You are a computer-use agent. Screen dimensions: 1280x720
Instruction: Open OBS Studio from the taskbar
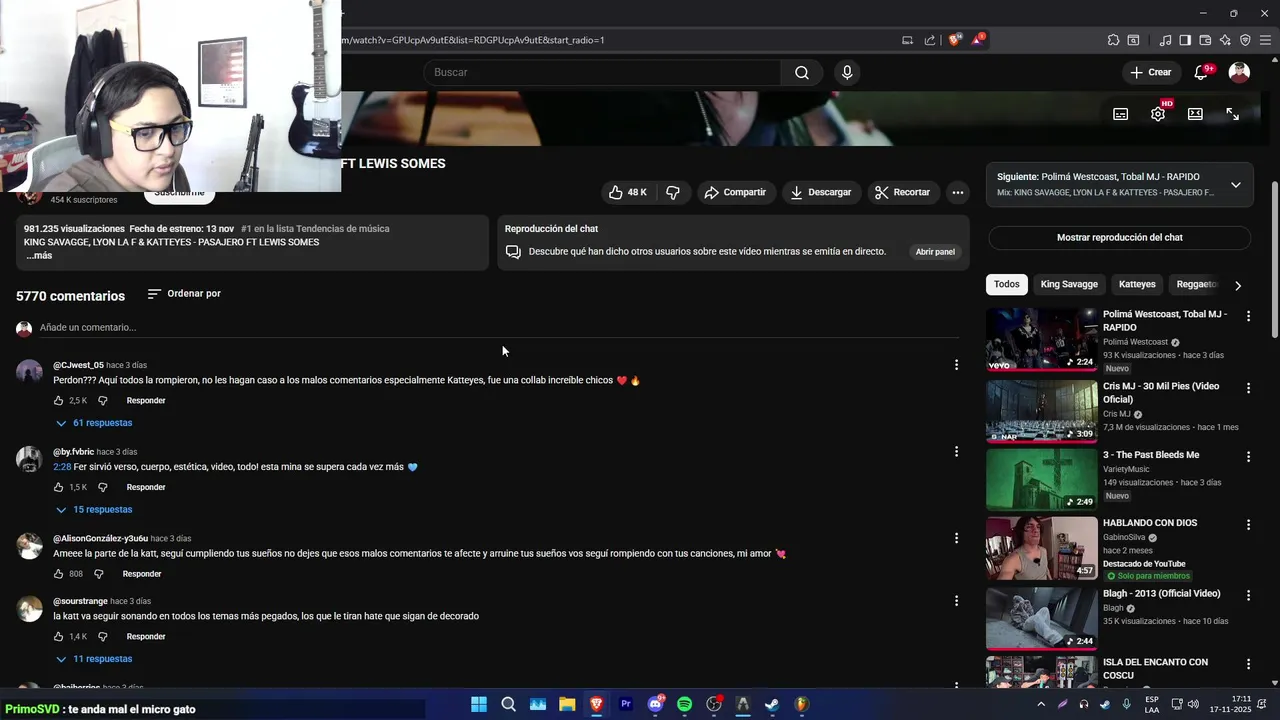(x=714, y=704)
